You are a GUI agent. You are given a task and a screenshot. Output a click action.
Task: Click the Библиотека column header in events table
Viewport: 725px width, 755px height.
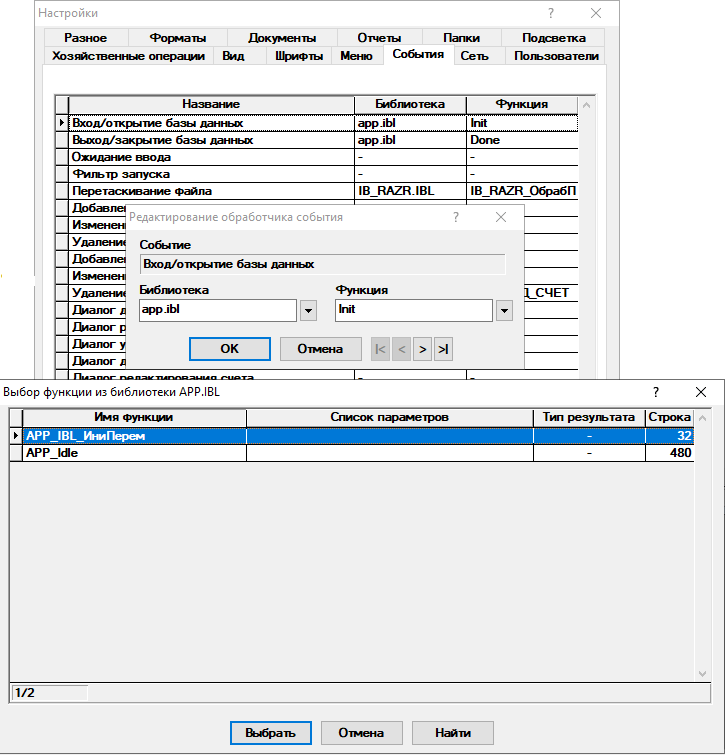click(x=410, y=104)
